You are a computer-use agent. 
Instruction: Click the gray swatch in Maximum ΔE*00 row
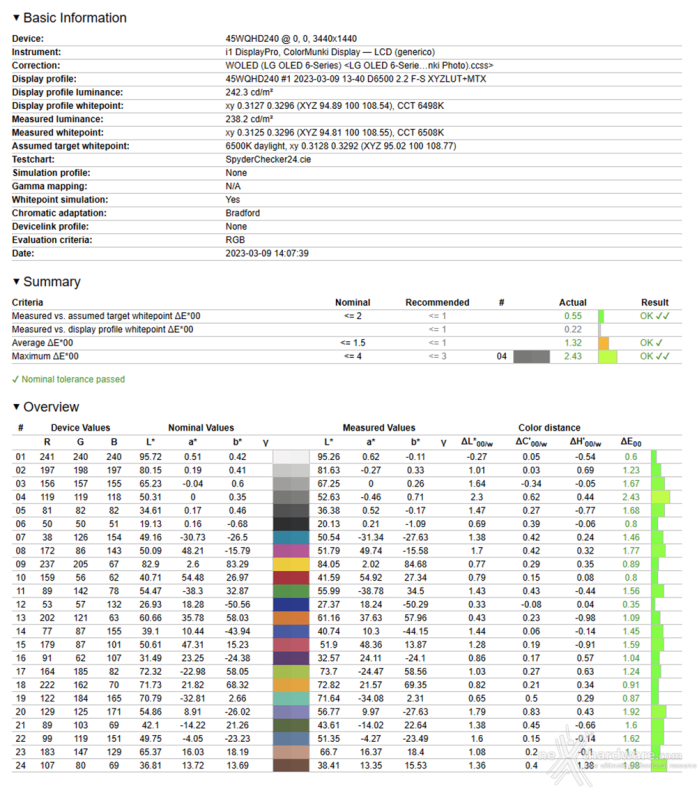pos(531,356)
